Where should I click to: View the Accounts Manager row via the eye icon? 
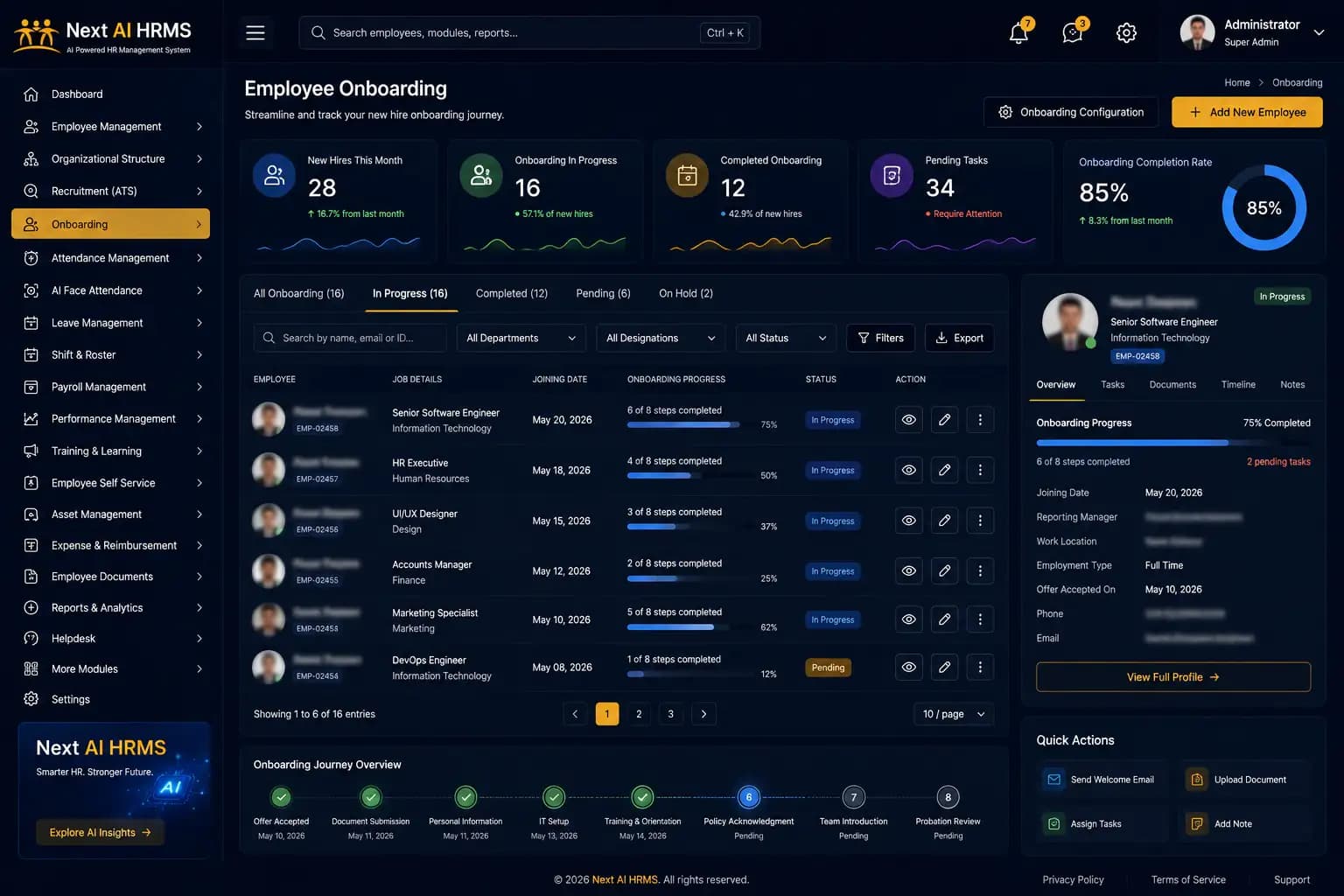coord(909,571)
